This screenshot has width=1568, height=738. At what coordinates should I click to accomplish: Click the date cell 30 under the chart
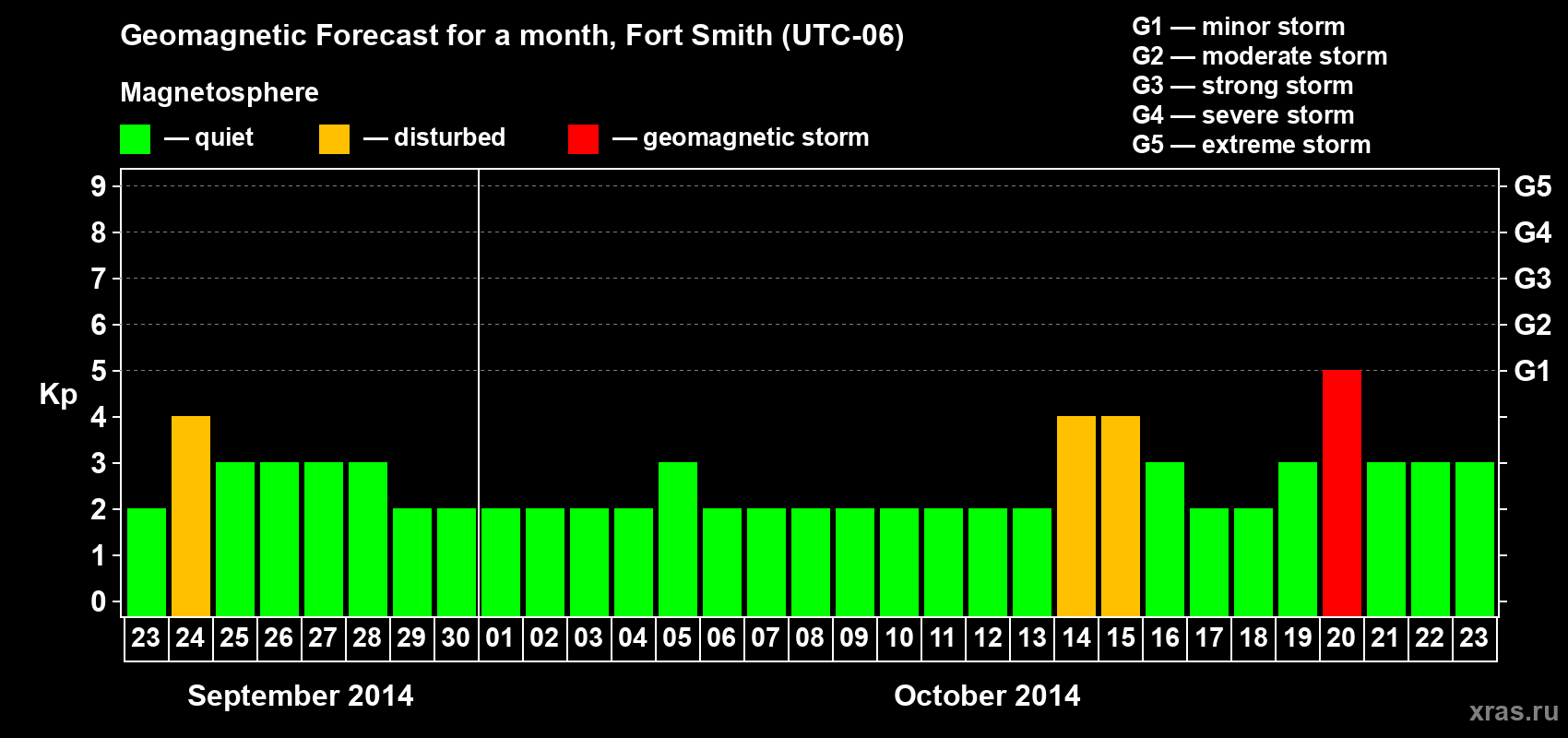click(457, 638)
